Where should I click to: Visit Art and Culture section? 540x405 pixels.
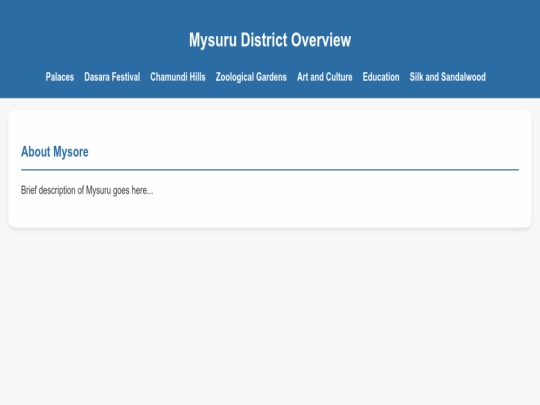[324, 77]
